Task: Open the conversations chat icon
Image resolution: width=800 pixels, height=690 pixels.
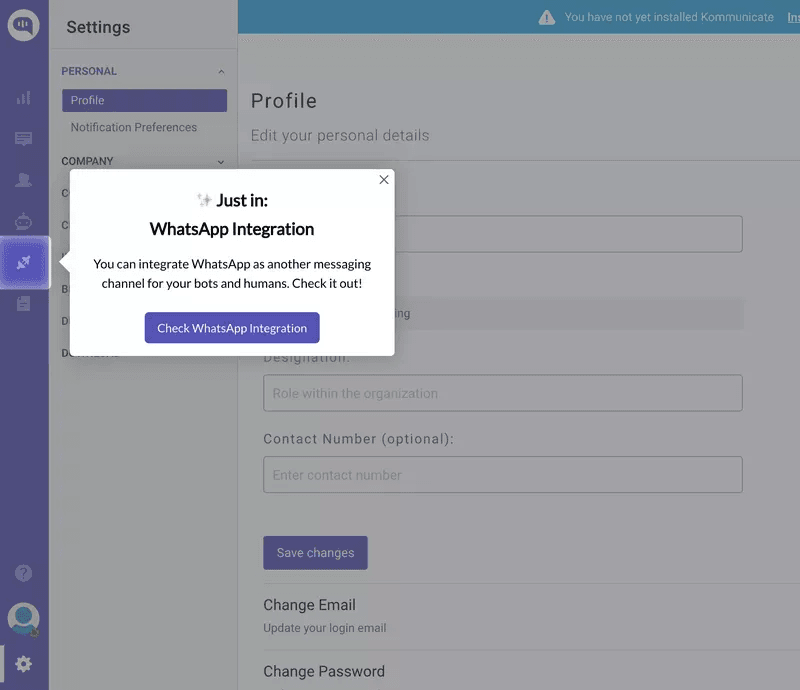Action: tap(23, 139)
